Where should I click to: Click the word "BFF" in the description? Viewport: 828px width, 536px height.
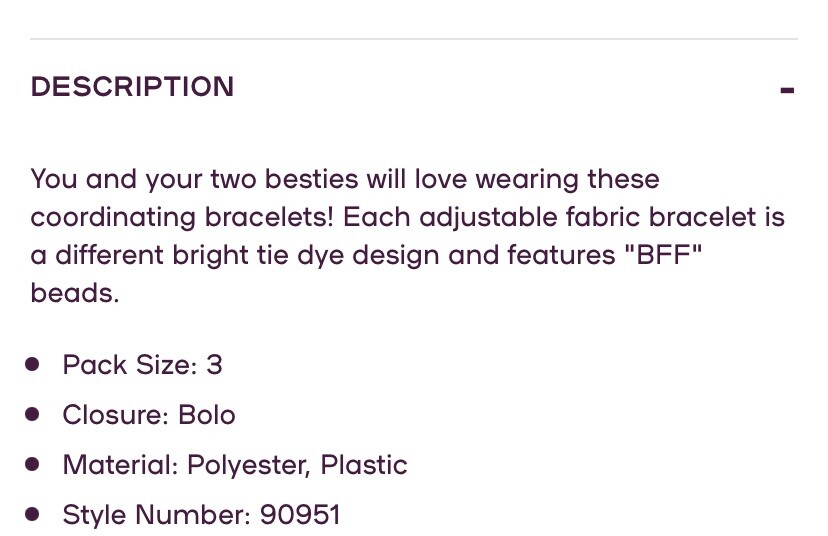coord(661,255)
